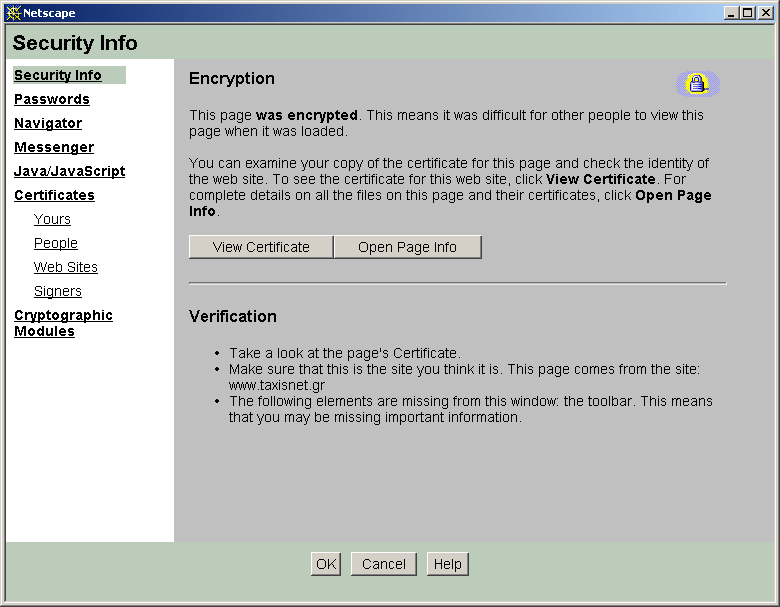Open the Navigator security settings
The height and width of the screenshot is (607, 780).
tap(48, 123)
